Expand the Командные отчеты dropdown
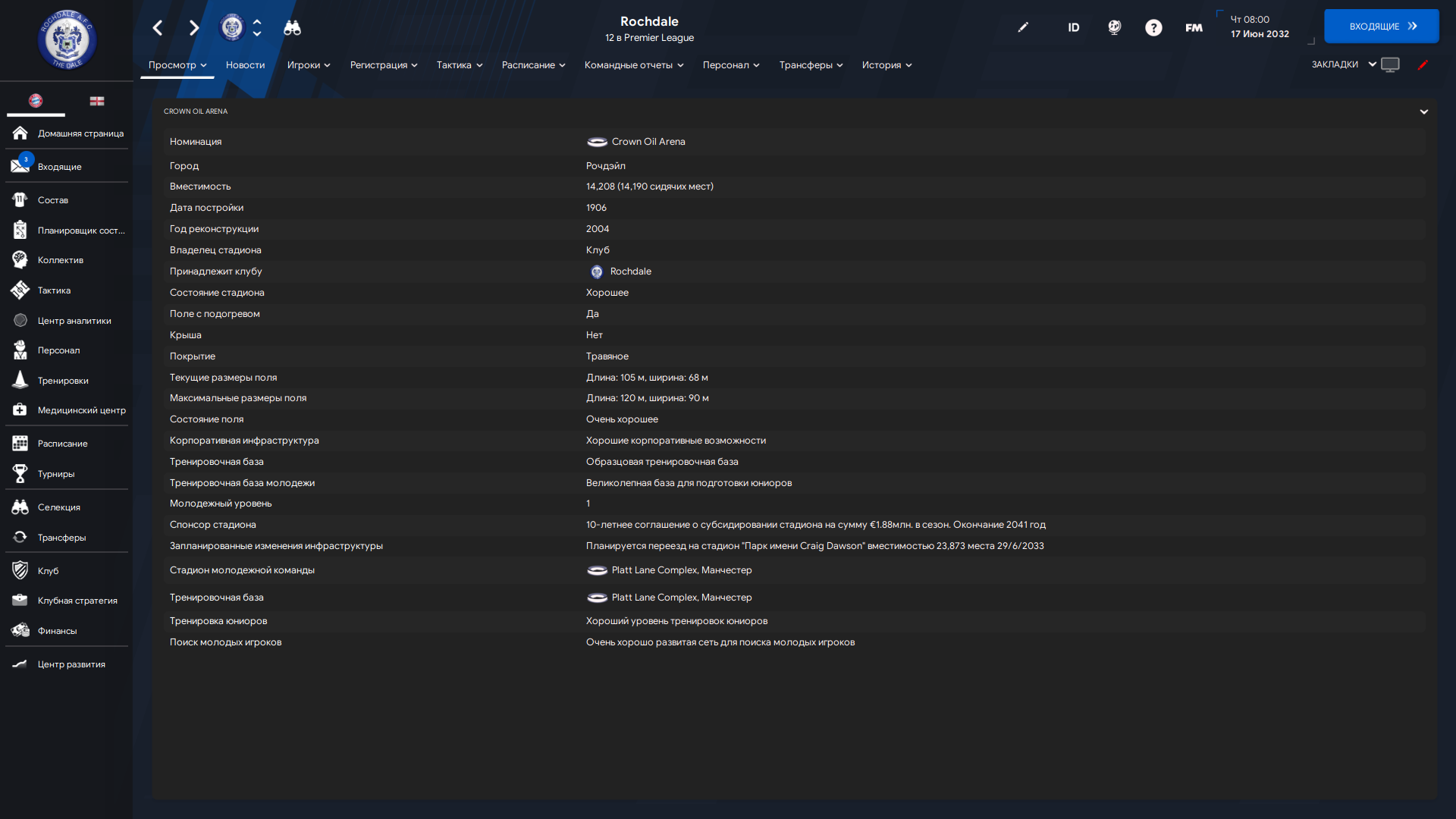The image size is (1456, 819). coord(633,65)
